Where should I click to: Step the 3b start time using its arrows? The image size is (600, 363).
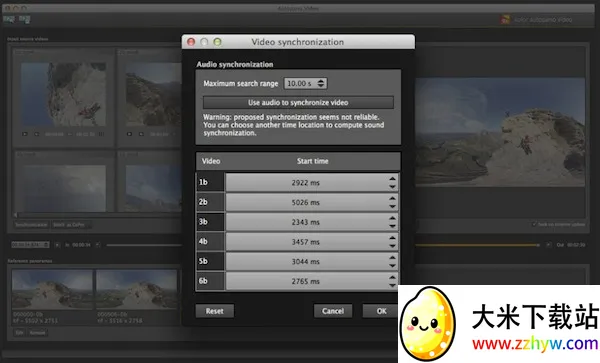click(392, 222)
